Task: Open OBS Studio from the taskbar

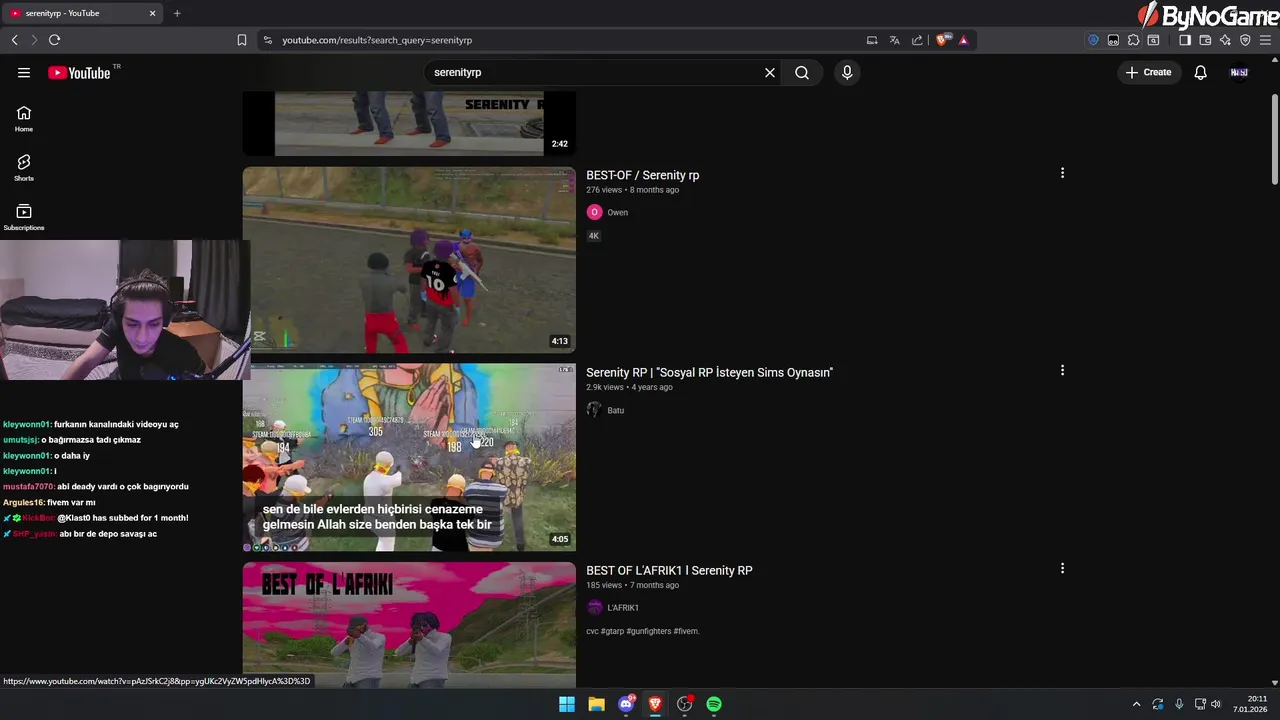Action: (x=685, y=704)
